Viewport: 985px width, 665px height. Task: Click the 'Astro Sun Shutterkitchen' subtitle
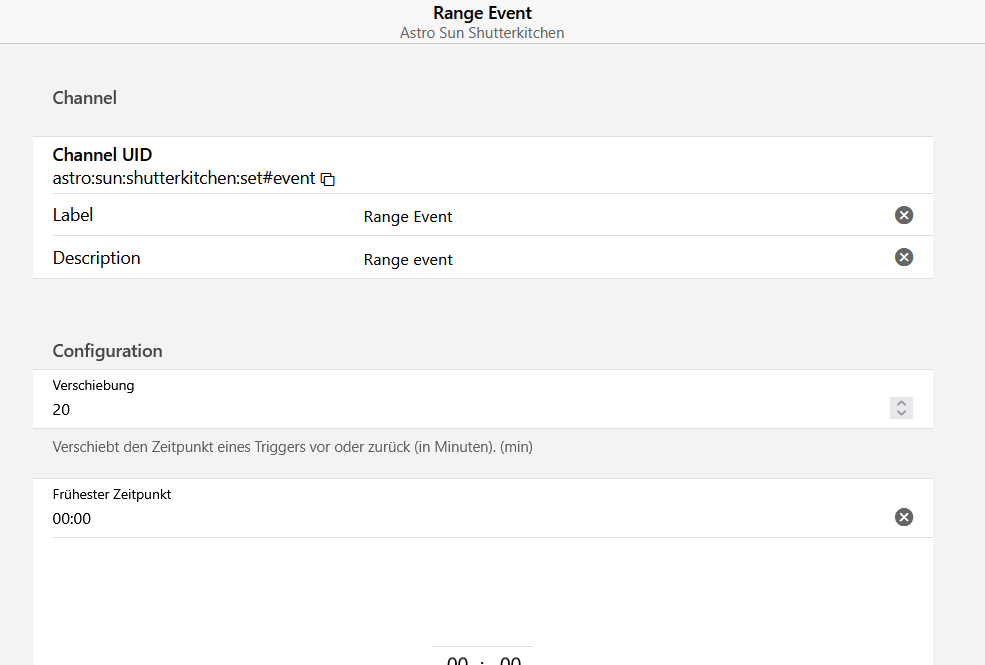point(482,33)
